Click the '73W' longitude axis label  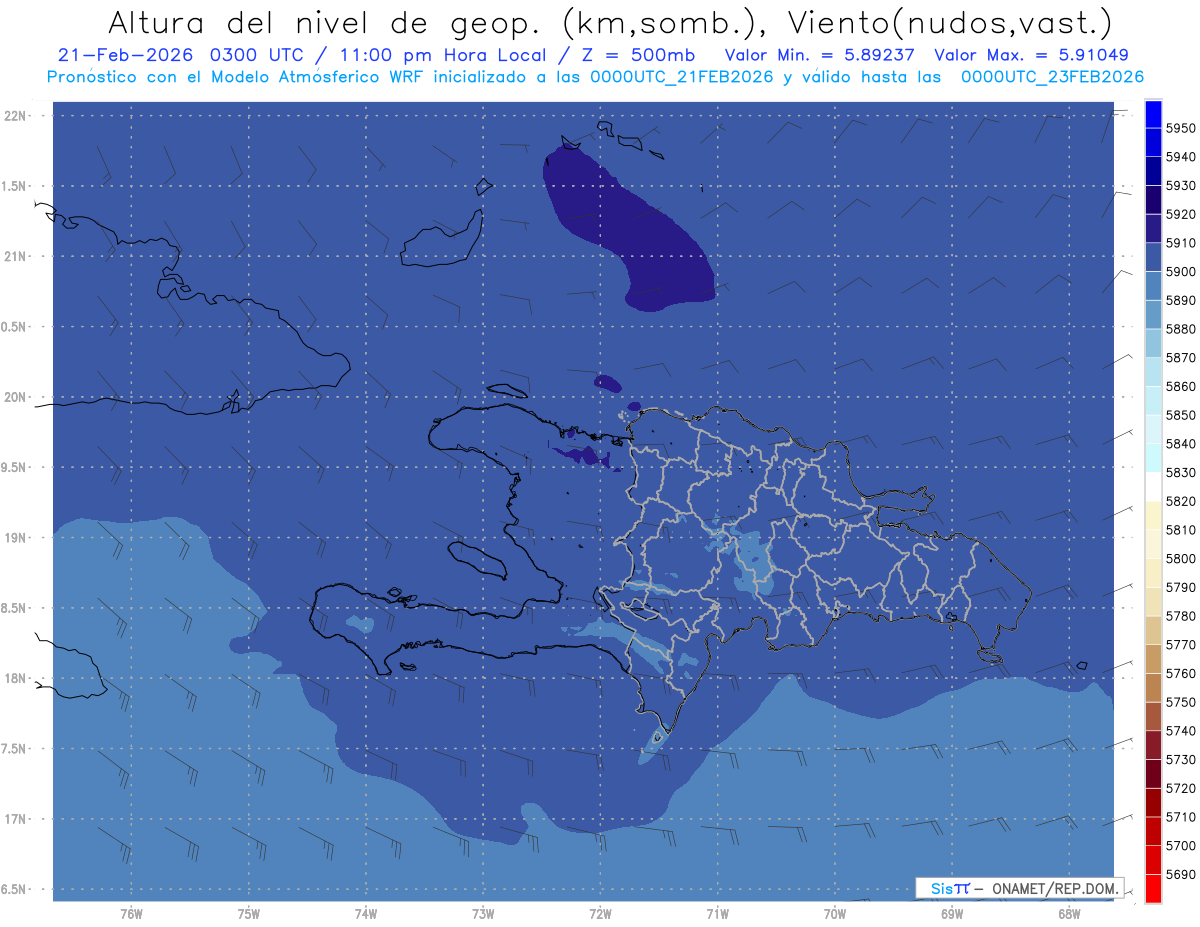coord(483,913)
